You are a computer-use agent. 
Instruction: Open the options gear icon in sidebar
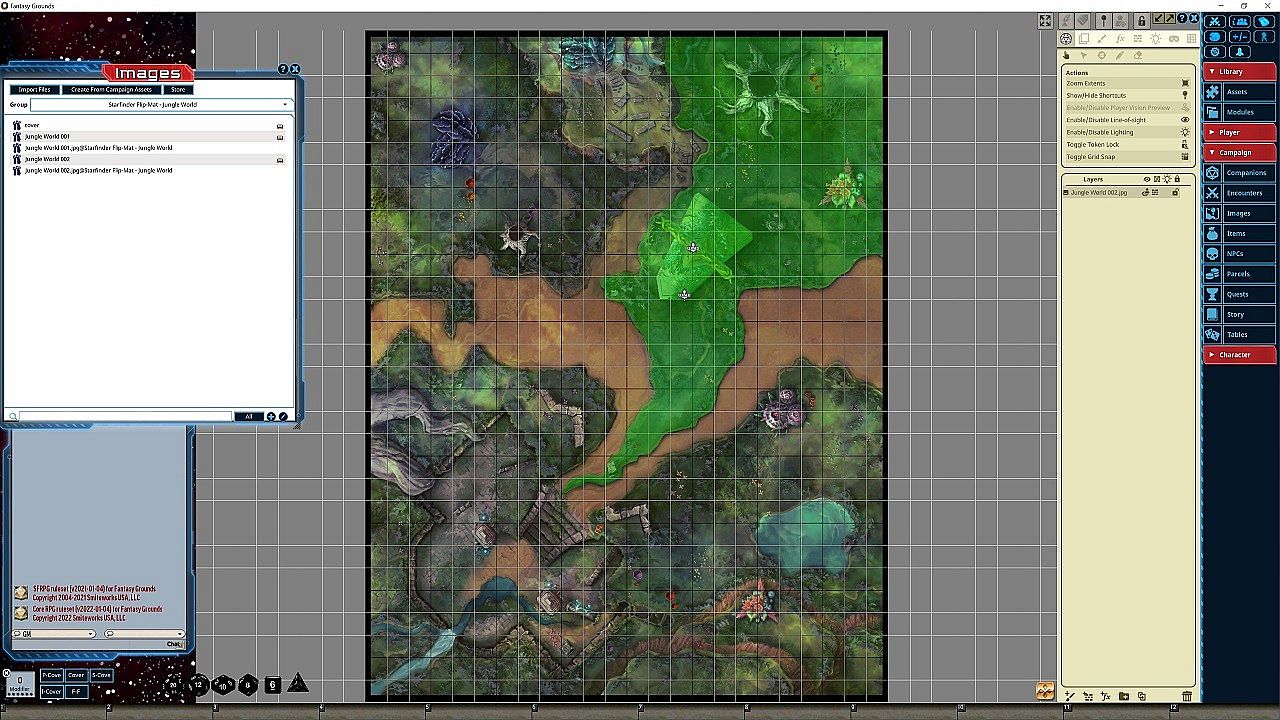(x=1216, y=52)
